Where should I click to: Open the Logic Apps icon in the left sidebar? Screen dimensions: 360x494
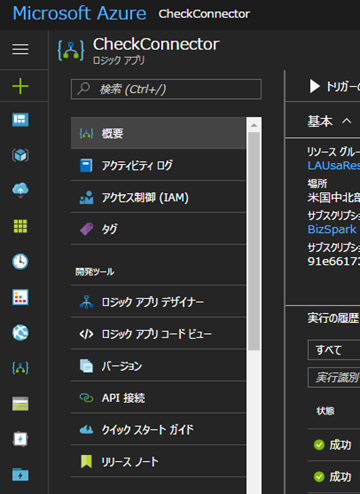click(20, 368)
